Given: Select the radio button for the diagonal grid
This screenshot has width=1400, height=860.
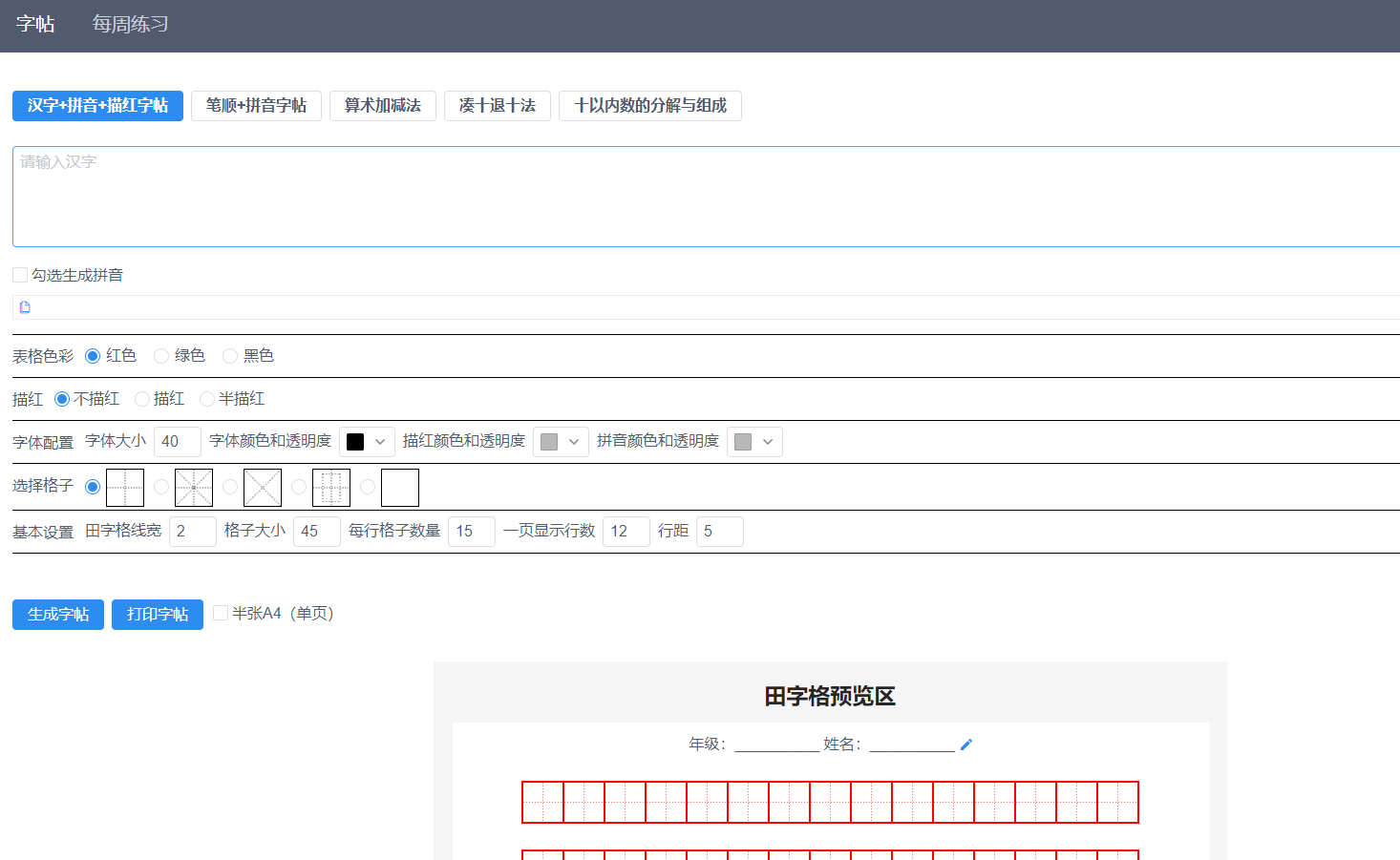Looking at the screenshot, I should pos(230,487).
